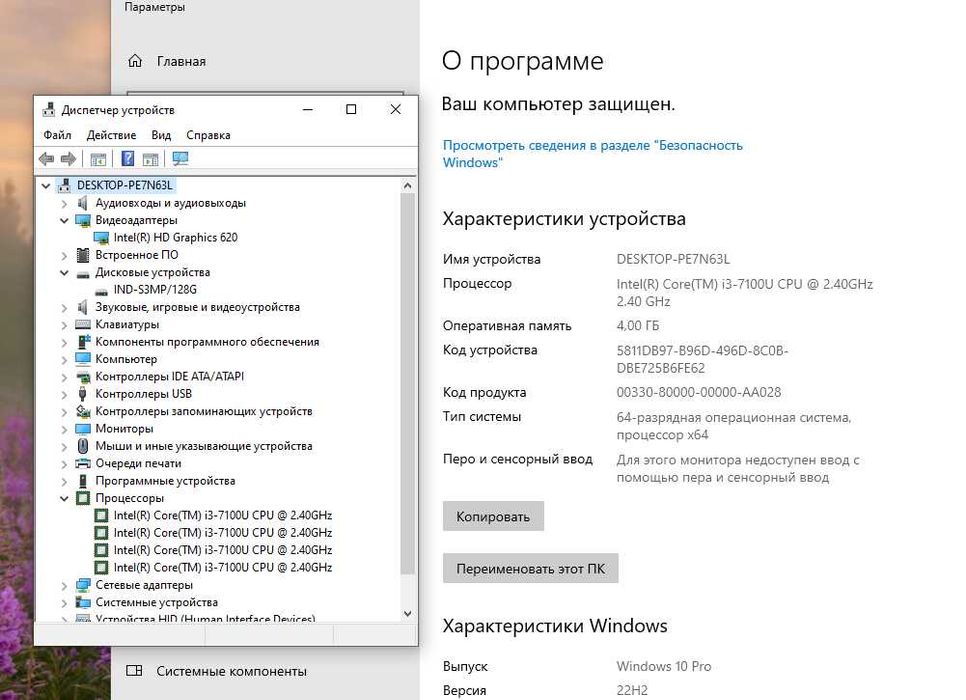Click the Back arrow in Device Manager toolbar
The width and height of the screenshot is (966, 700).
point(46,159)
